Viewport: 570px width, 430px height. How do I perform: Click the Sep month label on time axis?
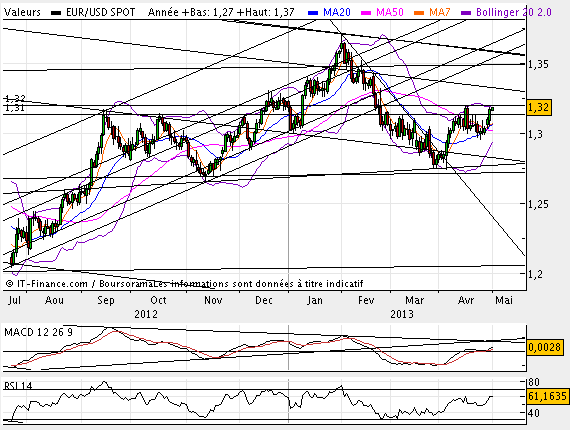[x=106, y=301]
